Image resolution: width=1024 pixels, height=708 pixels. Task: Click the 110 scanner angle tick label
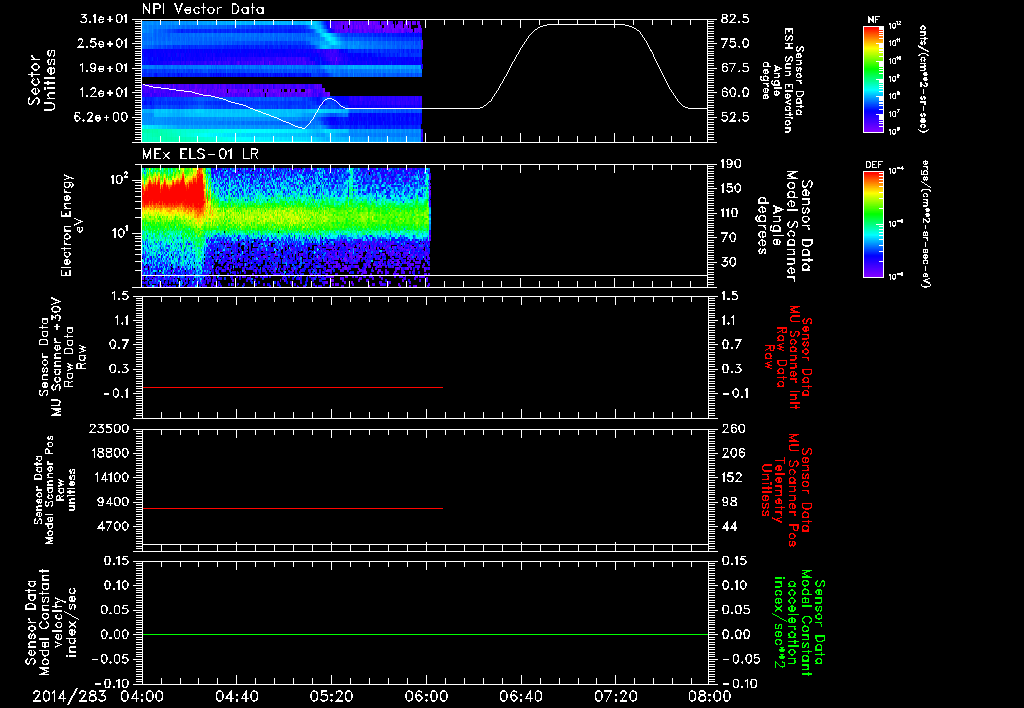point(731,213)
